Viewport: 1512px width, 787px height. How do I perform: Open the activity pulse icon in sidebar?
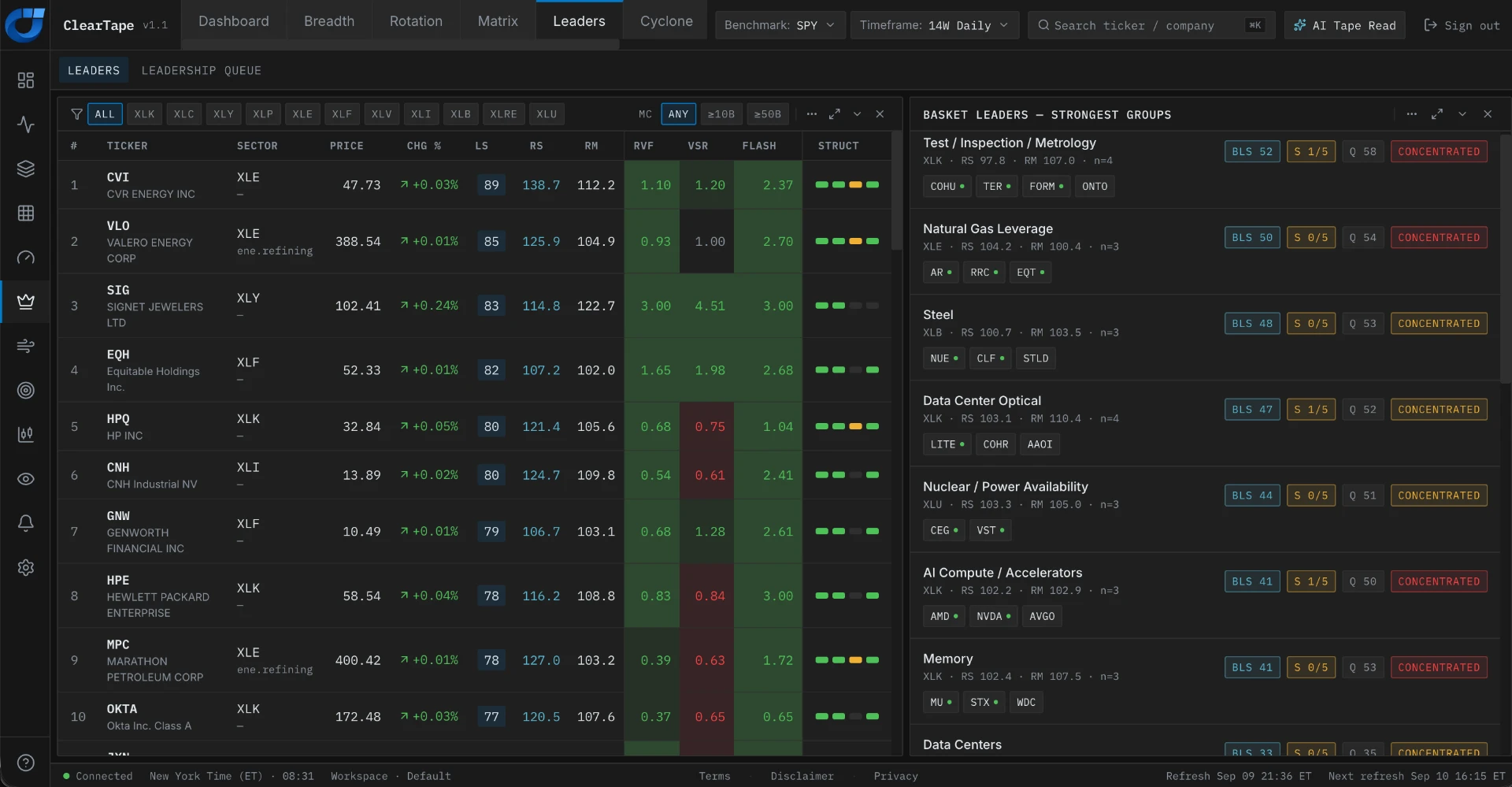click(x=26, y=124)
